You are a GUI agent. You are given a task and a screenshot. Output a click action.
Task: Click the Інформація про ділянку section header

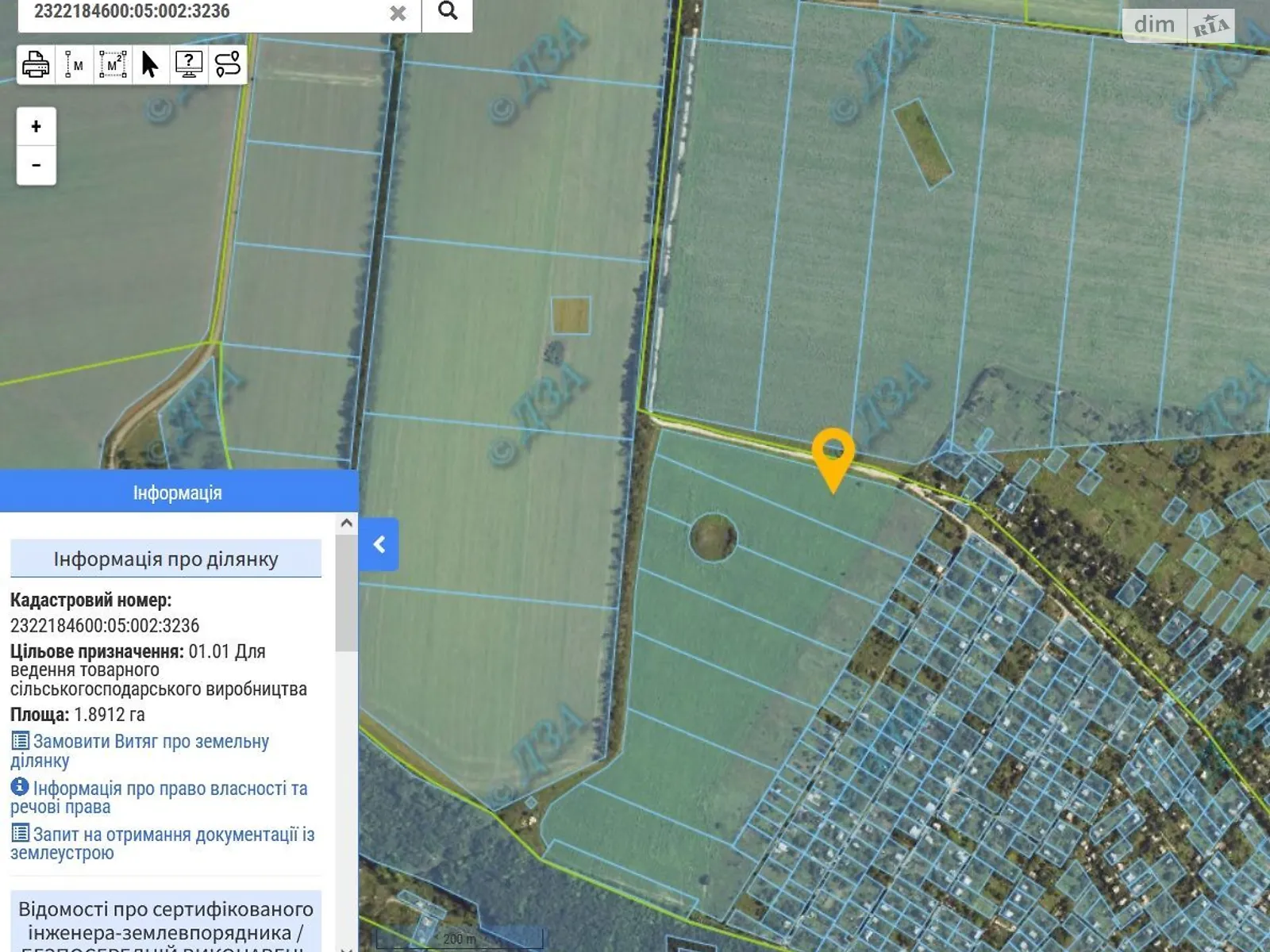166,559
